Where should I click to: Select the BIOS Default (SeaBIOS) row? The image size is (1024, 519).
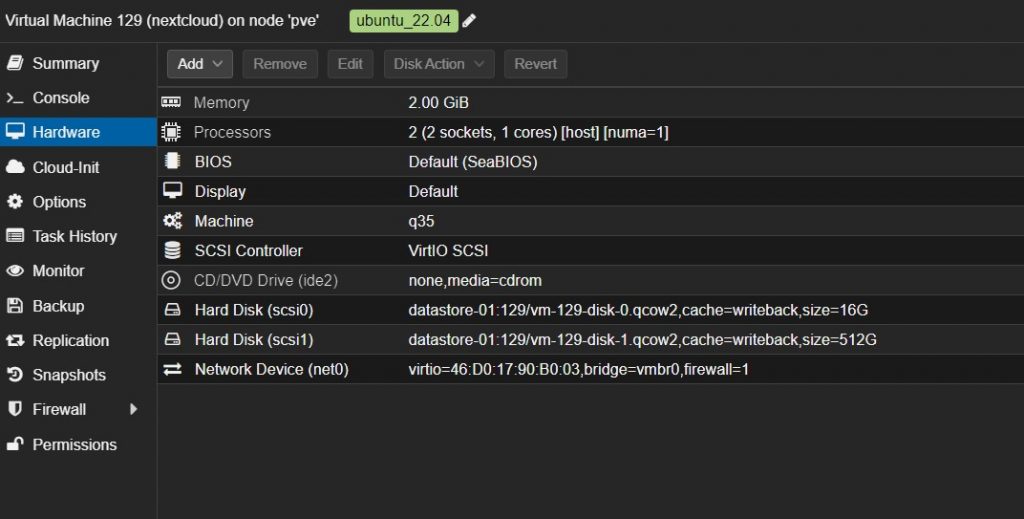[x=590, y=162]
